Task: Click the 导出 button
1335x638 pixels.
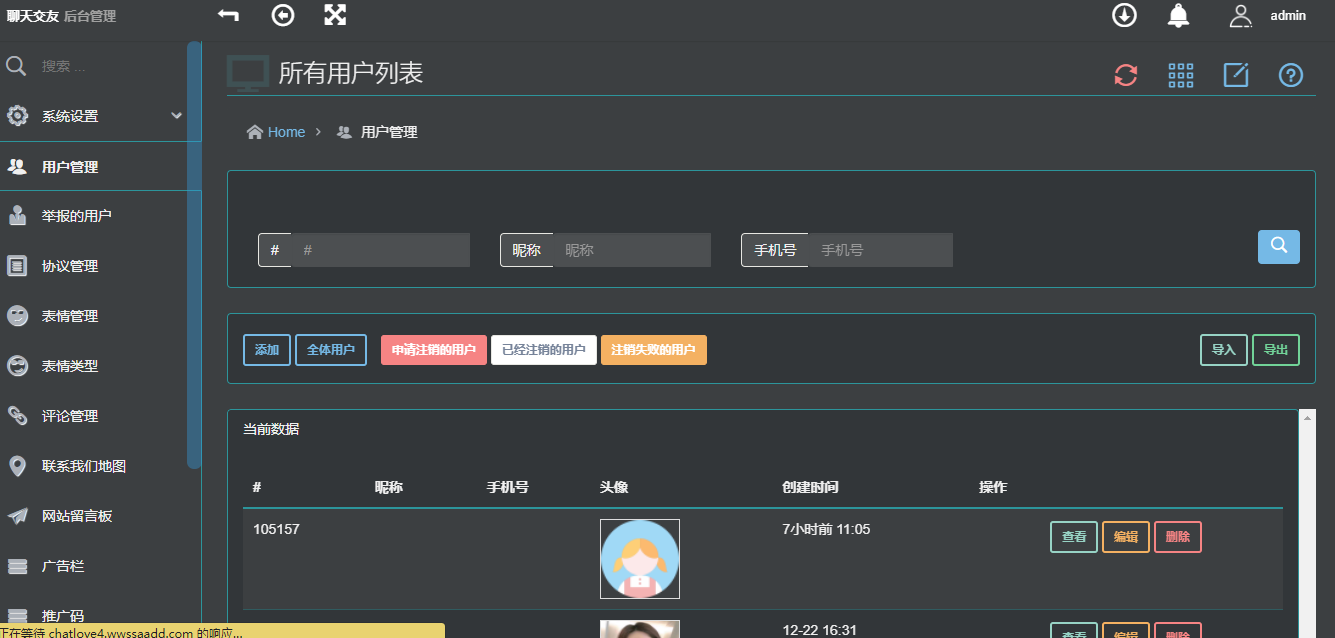Action: pos(1276,350)
